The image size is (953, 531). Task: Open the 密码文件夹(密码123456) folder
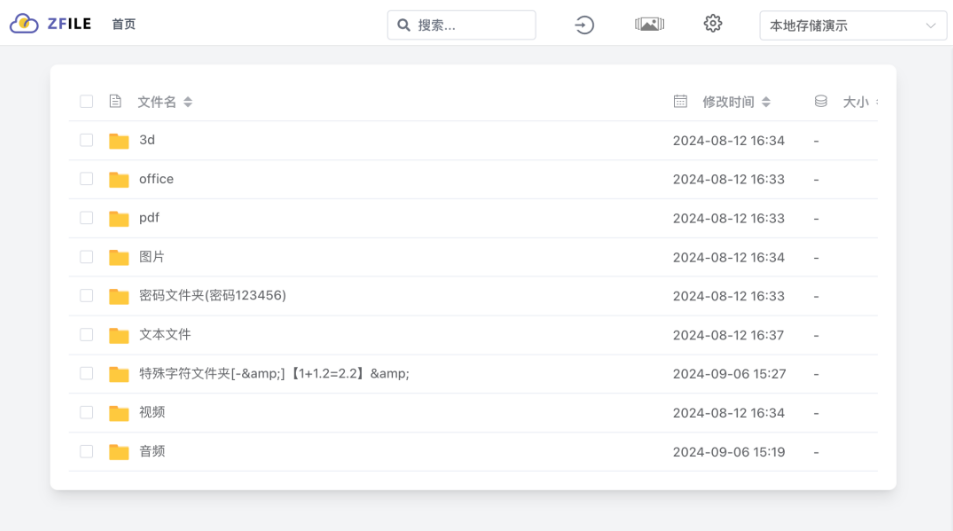(x=212, y=295)
